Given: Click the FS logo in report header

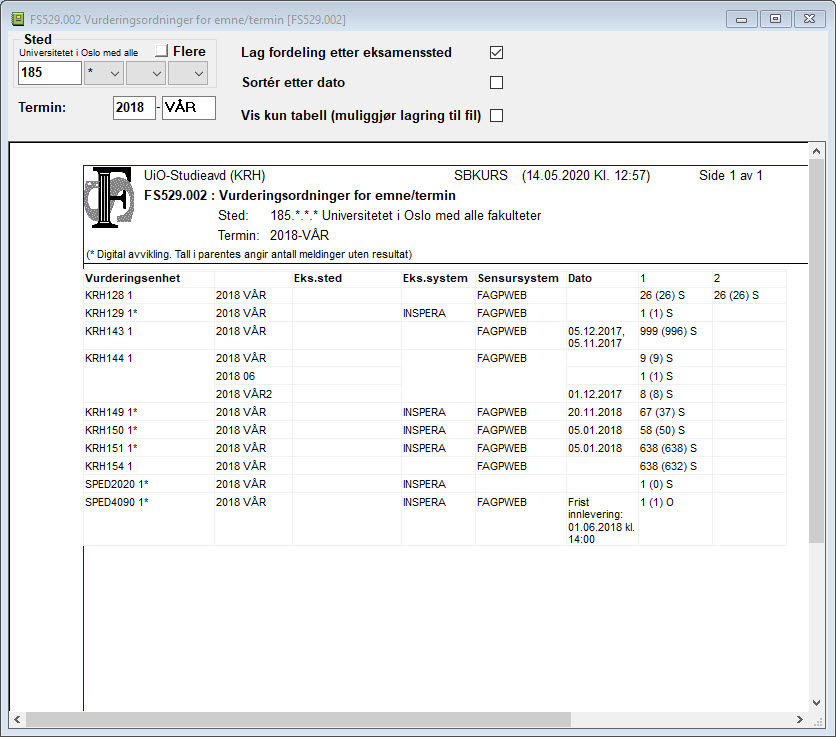Looking at the screenshot, I should click(x=109, y=198).
